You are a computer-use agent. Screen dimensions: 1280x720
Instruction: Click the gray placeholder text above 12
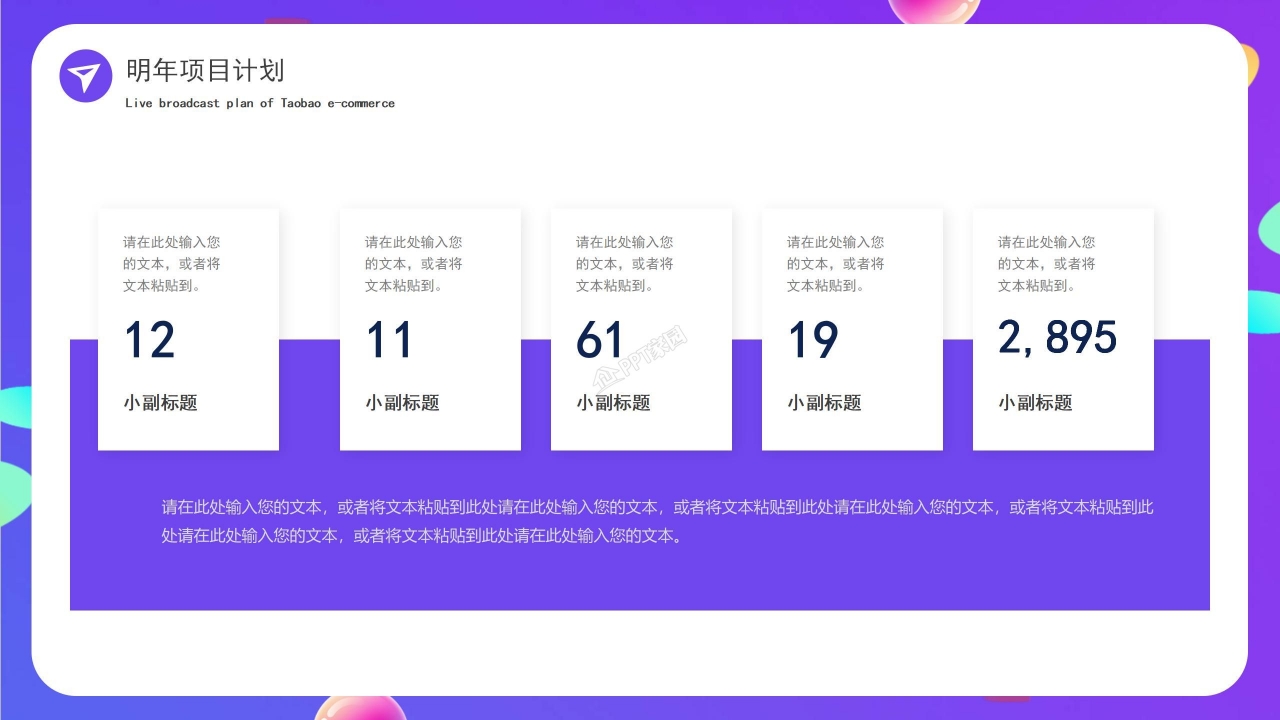tap(172, 264)
